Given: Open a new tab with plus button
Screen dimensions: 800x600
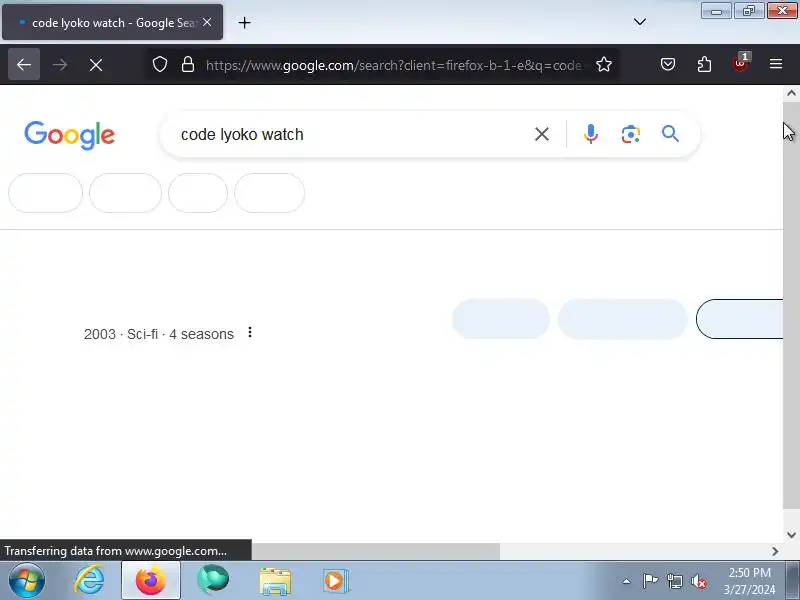Looking at the screenshot, I should coord(244,22).
